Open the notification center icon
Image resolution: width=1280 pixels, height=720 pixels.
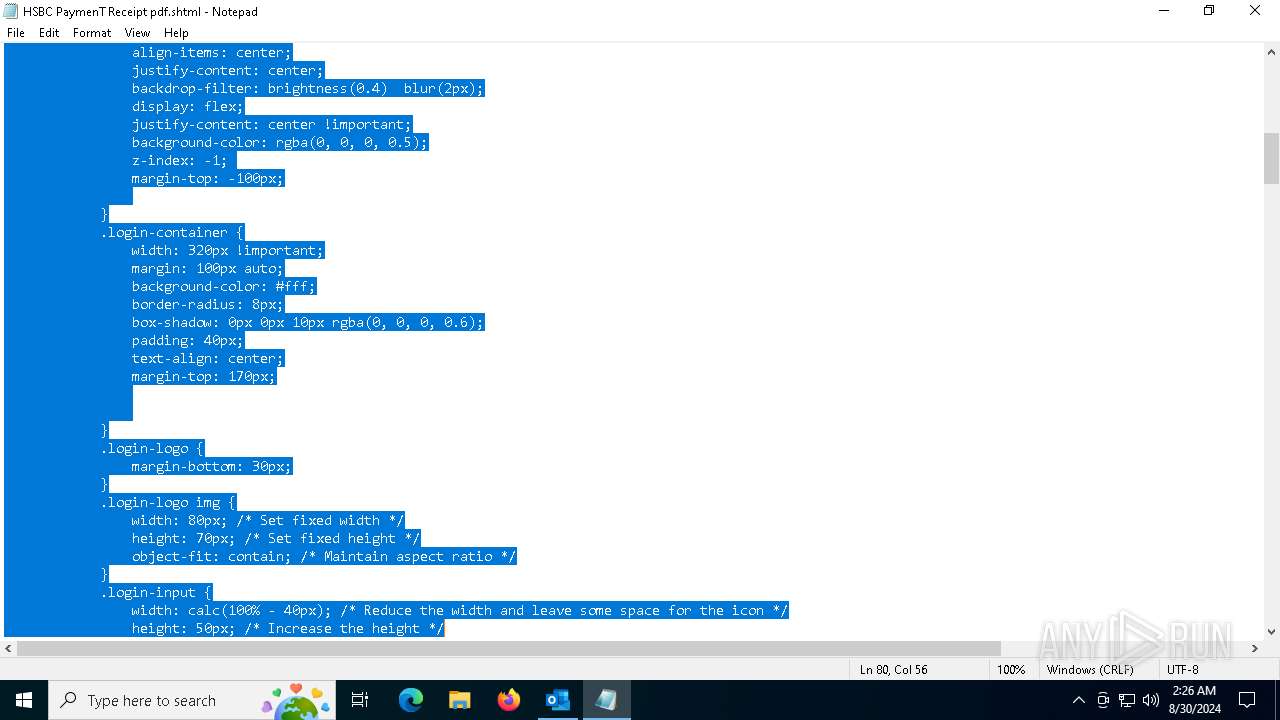[1247, 700]
